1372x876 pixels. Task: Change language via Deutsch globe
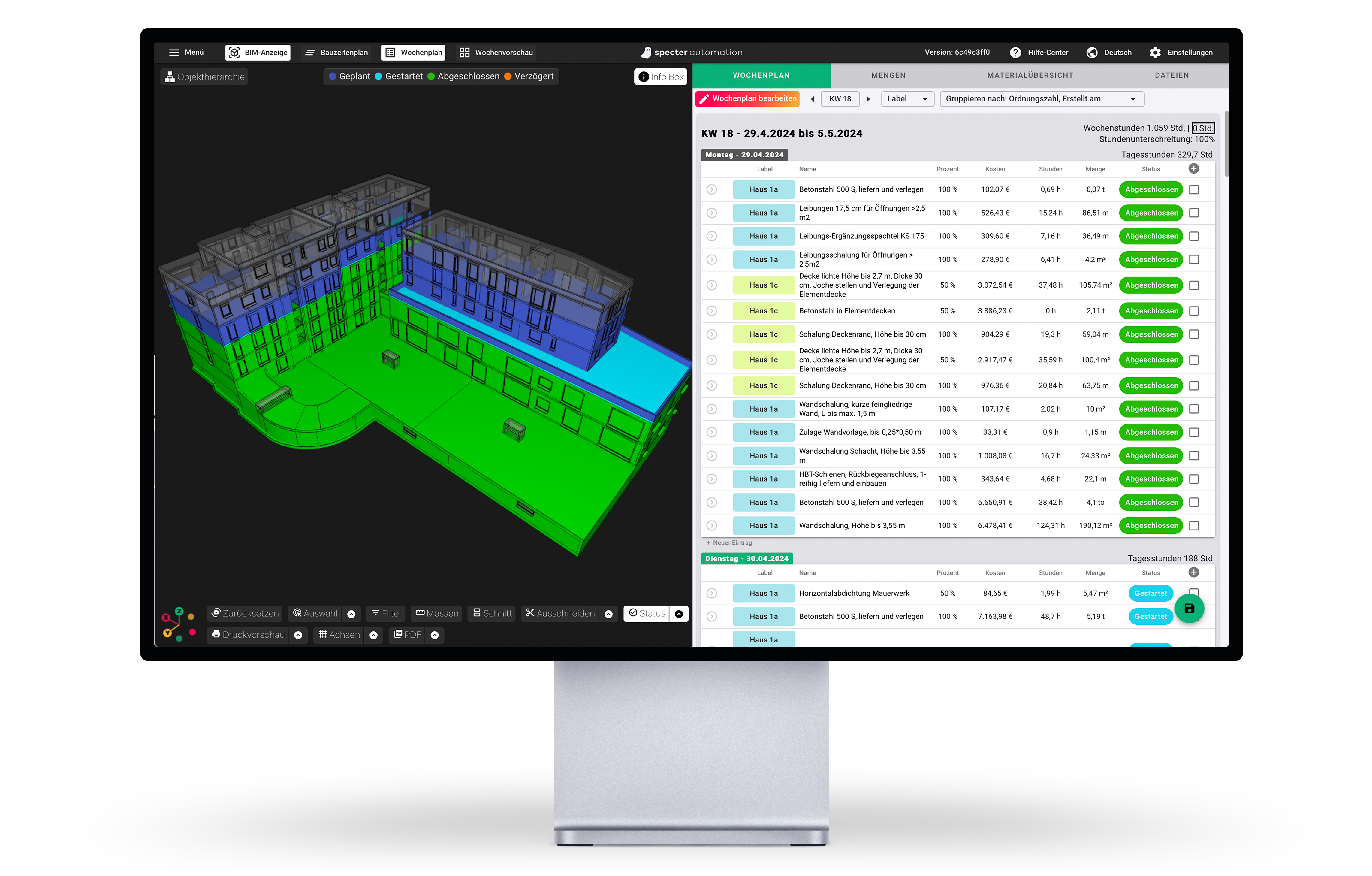point(1109,53)
